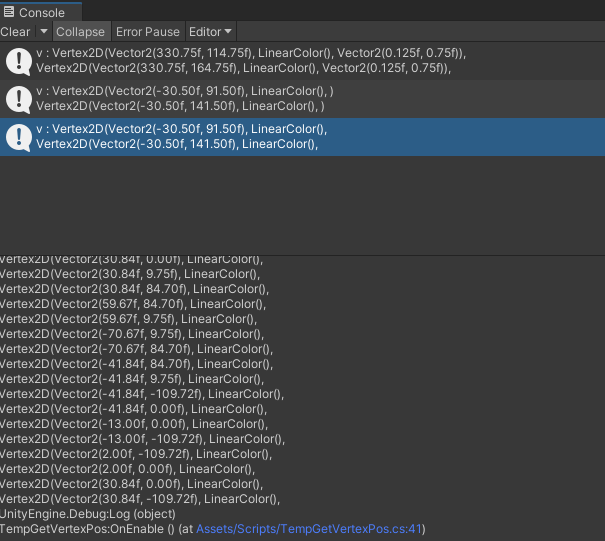This screenshot has width=605, height=541.
Task: Toggle the Collapse option
Action: [x=80, y=32]
